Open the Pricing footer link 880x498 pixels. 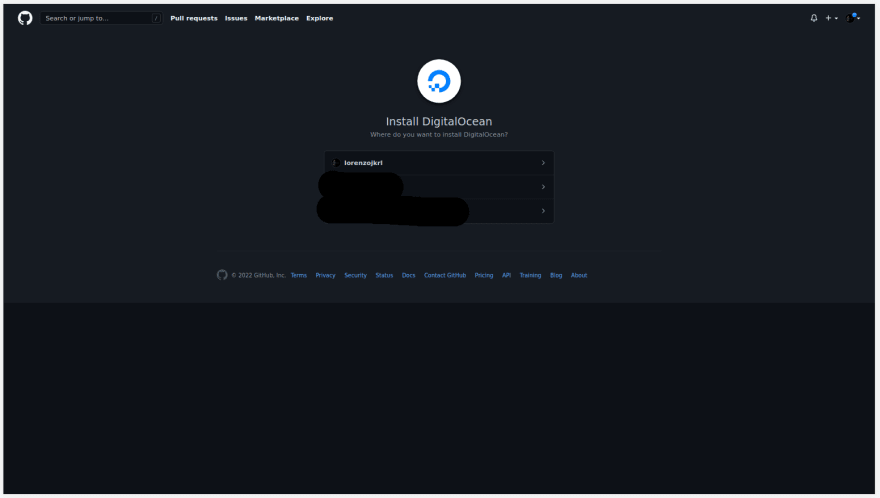[x=484, y=276]
